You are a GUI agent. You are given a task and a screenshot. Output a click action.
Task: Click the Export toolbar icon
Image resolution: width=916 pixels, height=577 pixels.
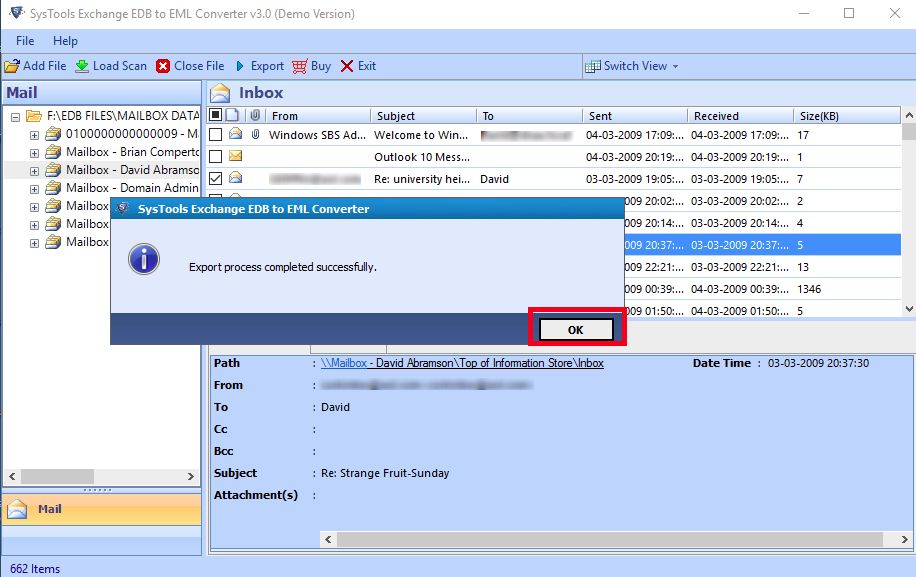point(240,66)
